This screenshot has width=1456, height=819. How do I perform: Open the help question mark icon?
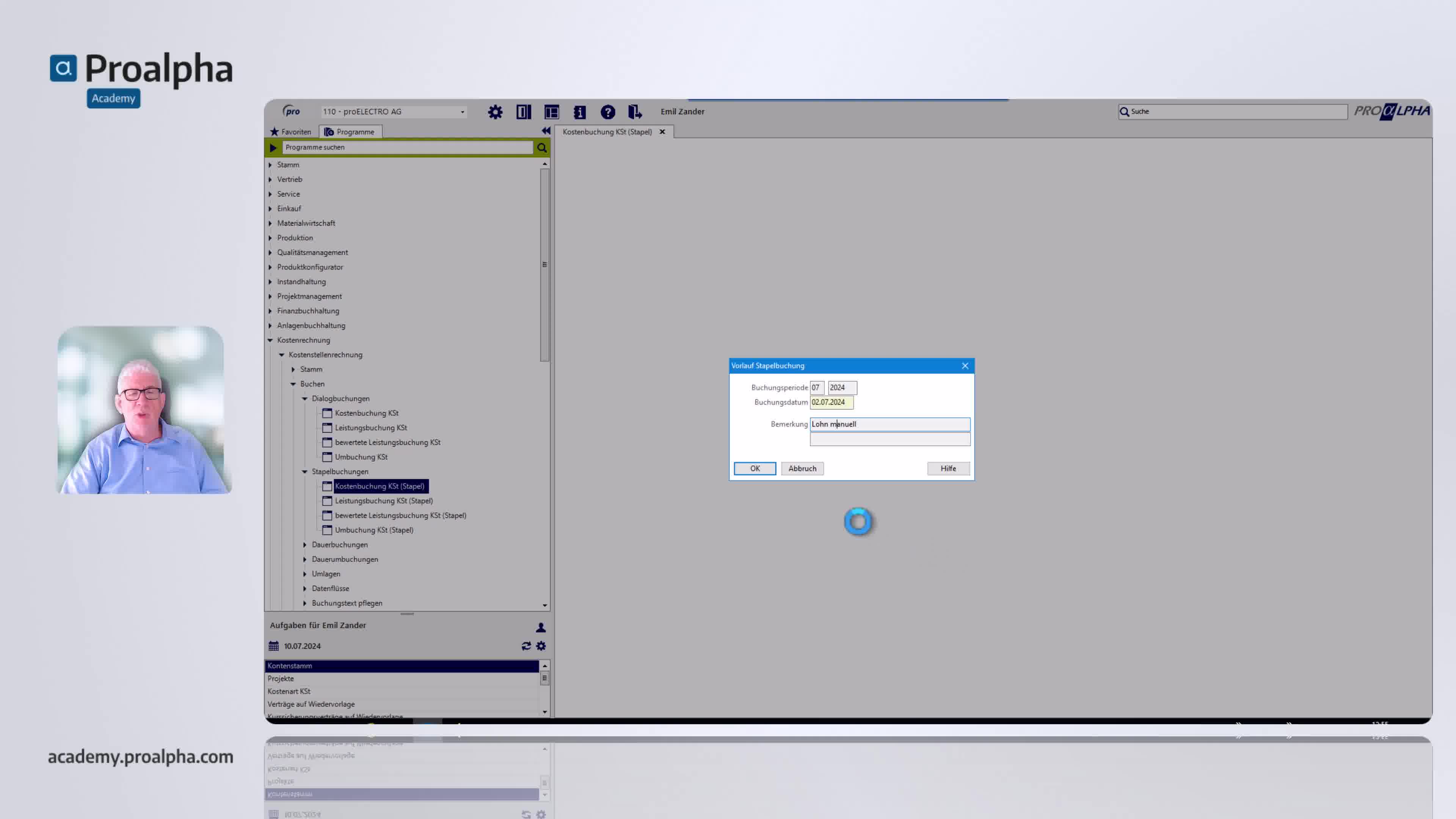click(607, 112)
